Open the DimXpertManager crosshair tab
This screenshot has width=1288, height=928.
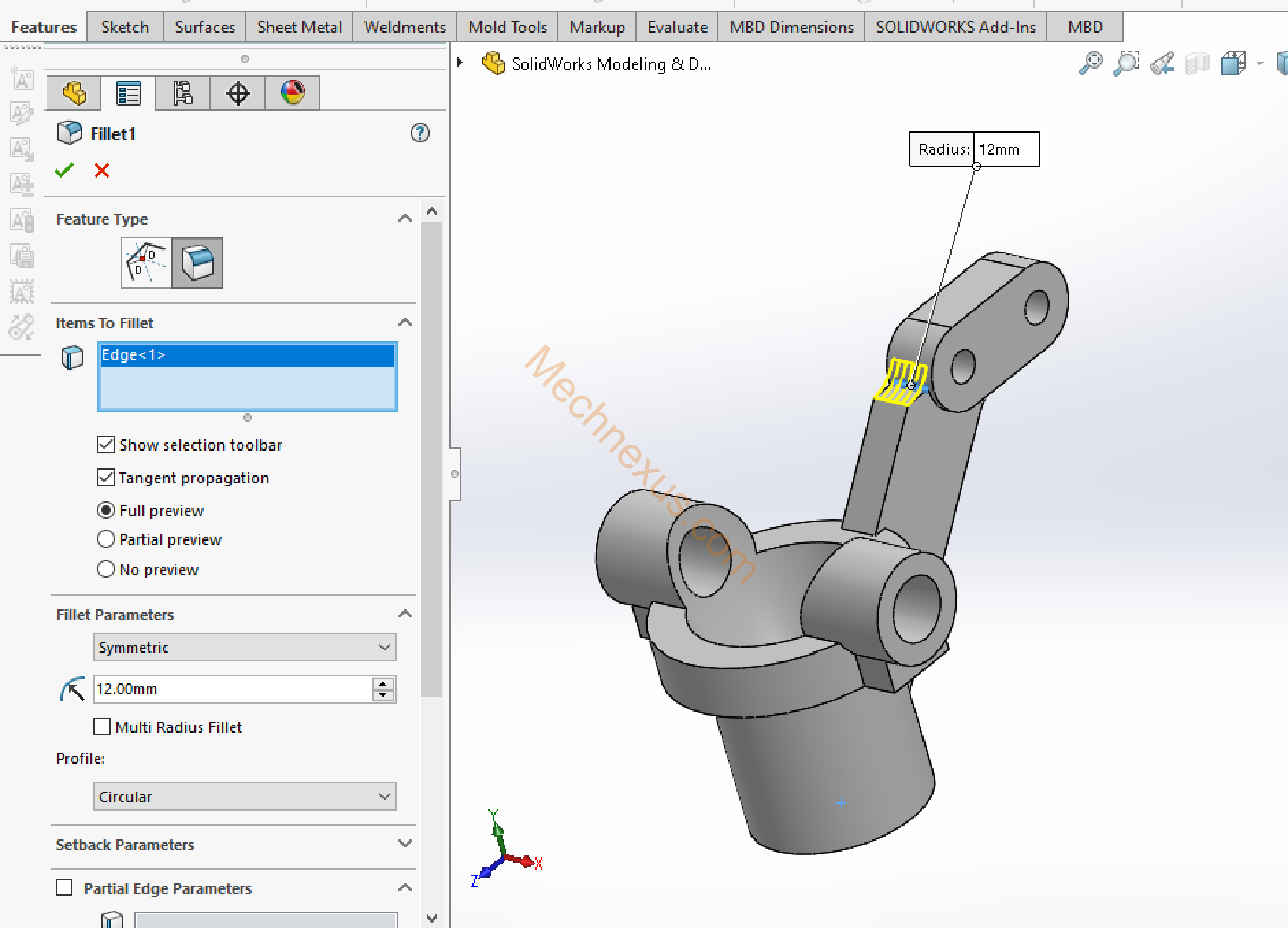(x=237, y=93)
